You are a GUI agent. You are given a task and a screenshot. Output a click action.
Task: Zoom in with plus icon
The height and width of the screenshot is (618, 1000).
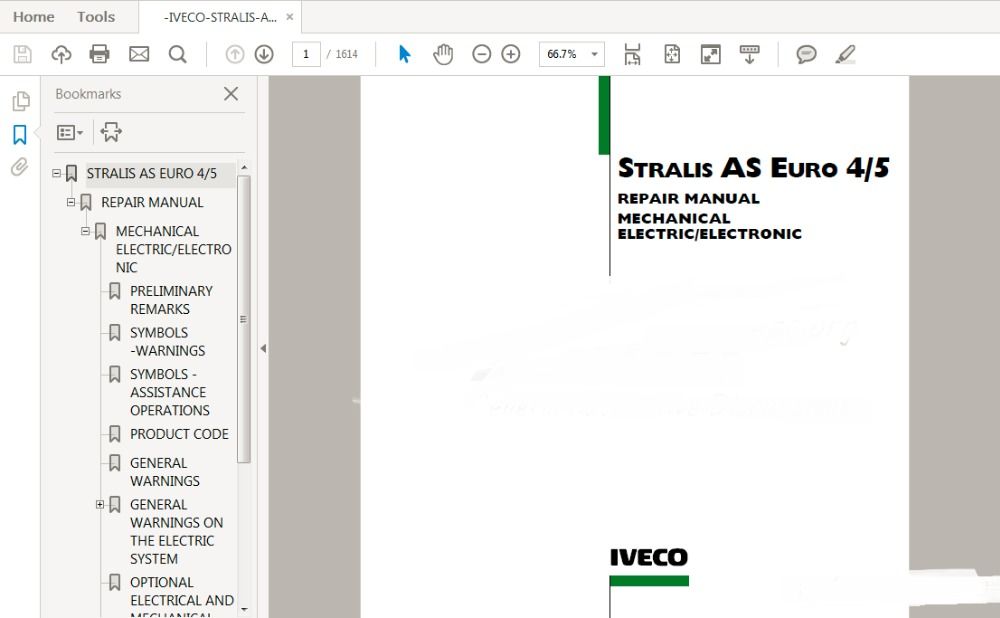click(511, 54)
